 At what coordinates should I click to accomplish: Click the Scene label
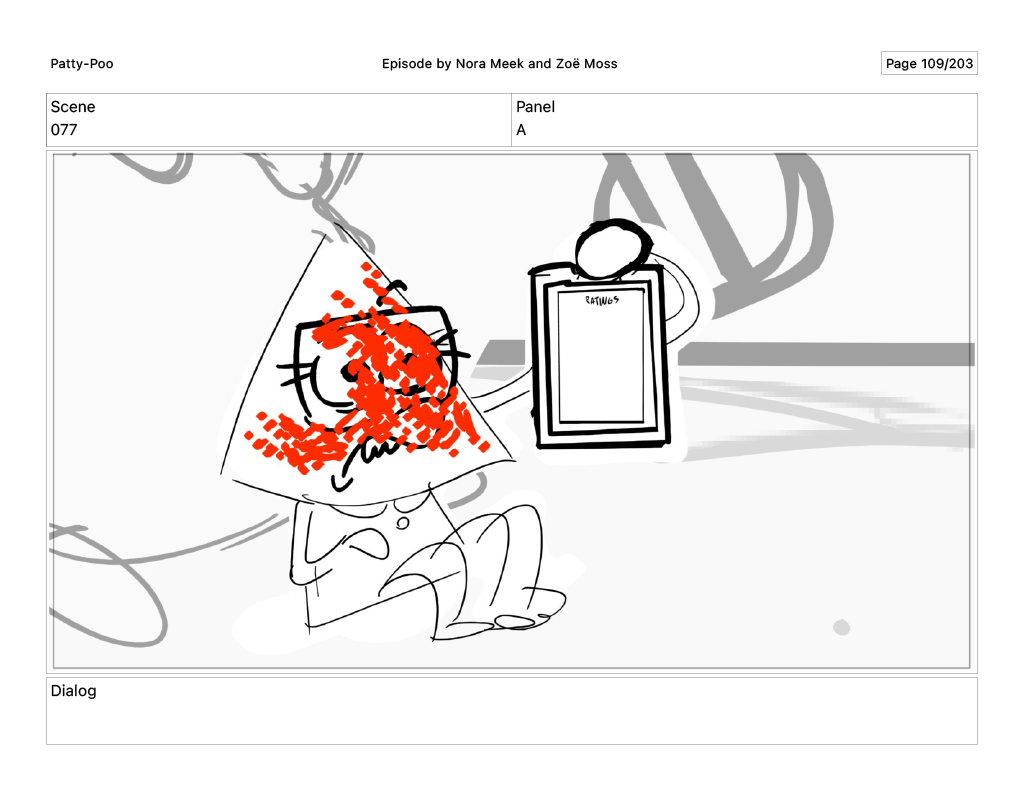(x=73, y=107)
